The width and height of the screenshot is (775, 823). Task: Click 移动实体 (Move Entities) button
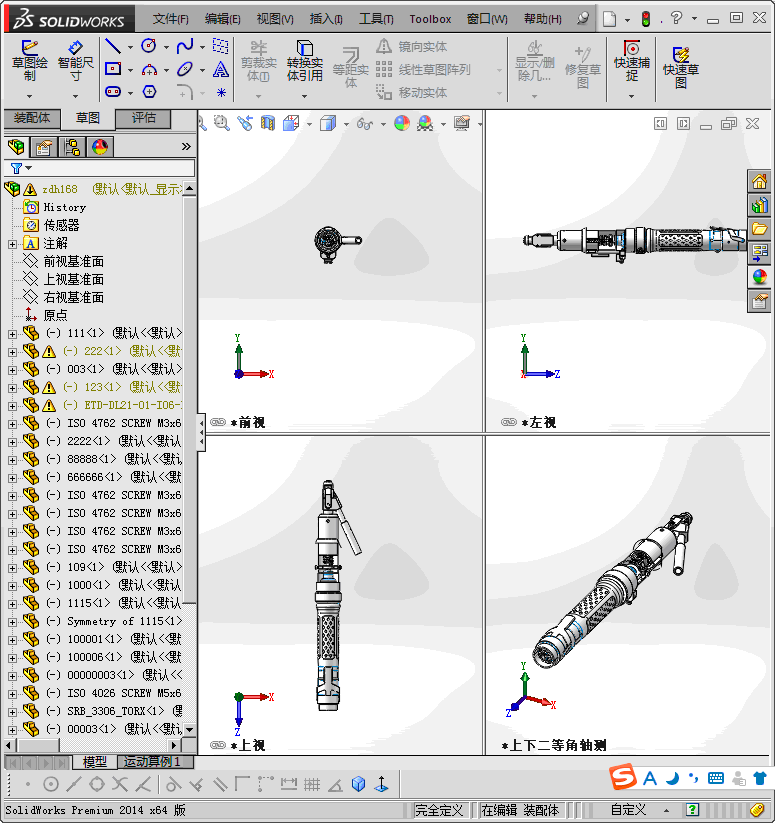(x=412, y=92)
